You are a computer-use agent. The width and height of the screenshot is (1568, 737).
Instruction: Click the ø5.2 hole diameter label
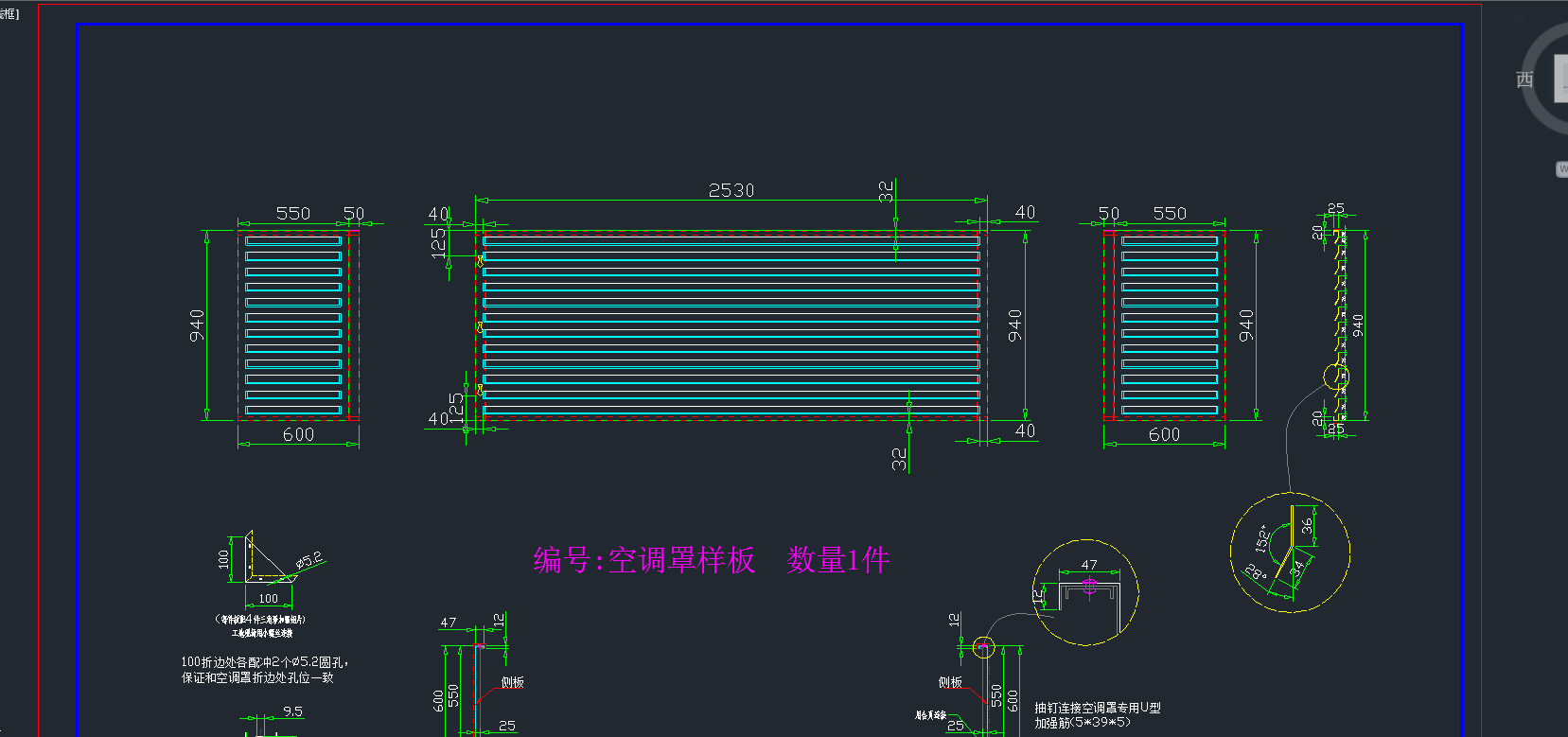309,560
